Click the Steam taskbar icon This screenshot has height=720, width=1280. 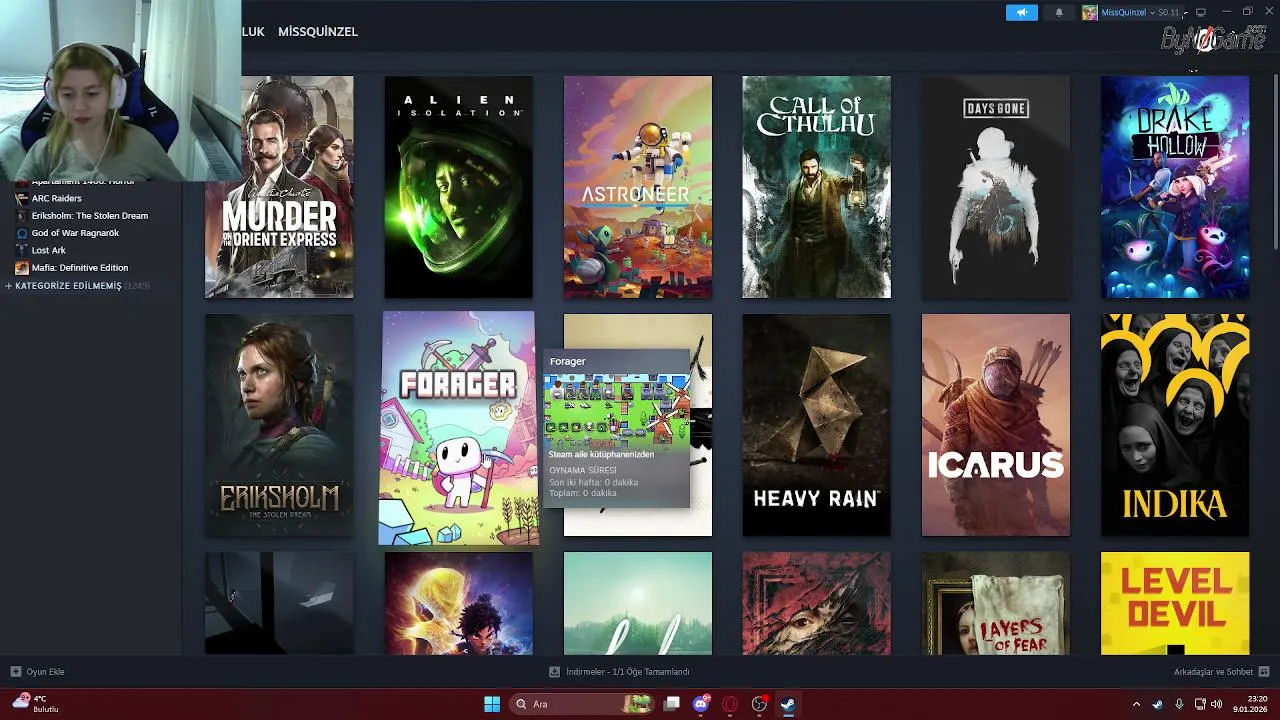tap(788, 704)
